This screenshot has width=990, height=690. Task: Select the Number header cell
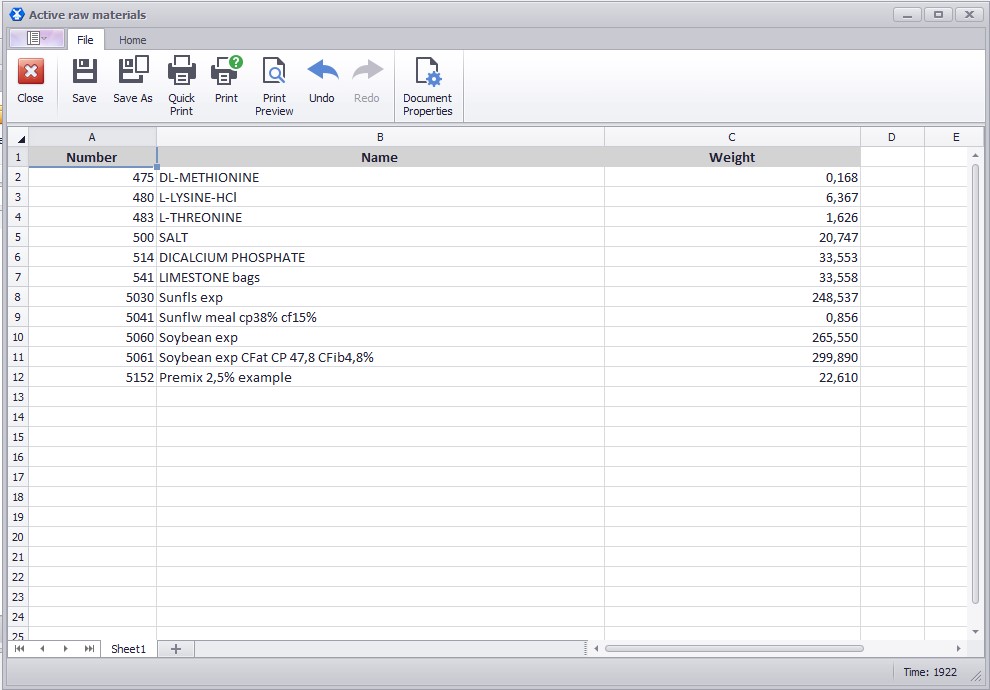coord(92,157)
